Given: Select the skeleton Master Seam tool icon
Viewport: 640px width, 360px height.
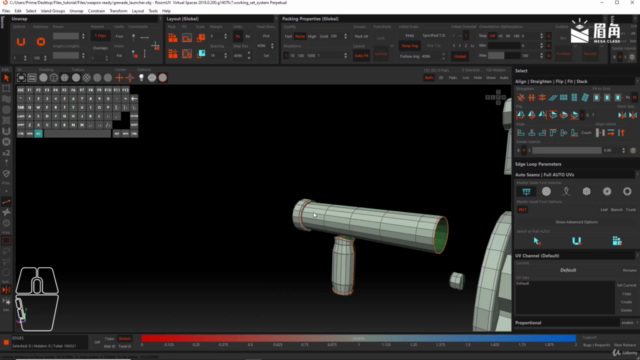Looking at the screenshot, I should click(x=566, y=191).
